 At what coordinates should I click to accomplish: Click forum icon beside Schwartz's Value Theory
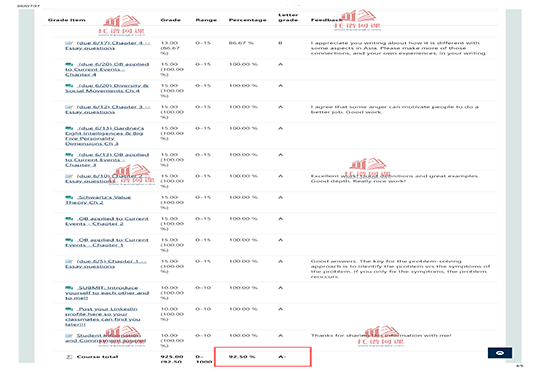tap(69, 197)
